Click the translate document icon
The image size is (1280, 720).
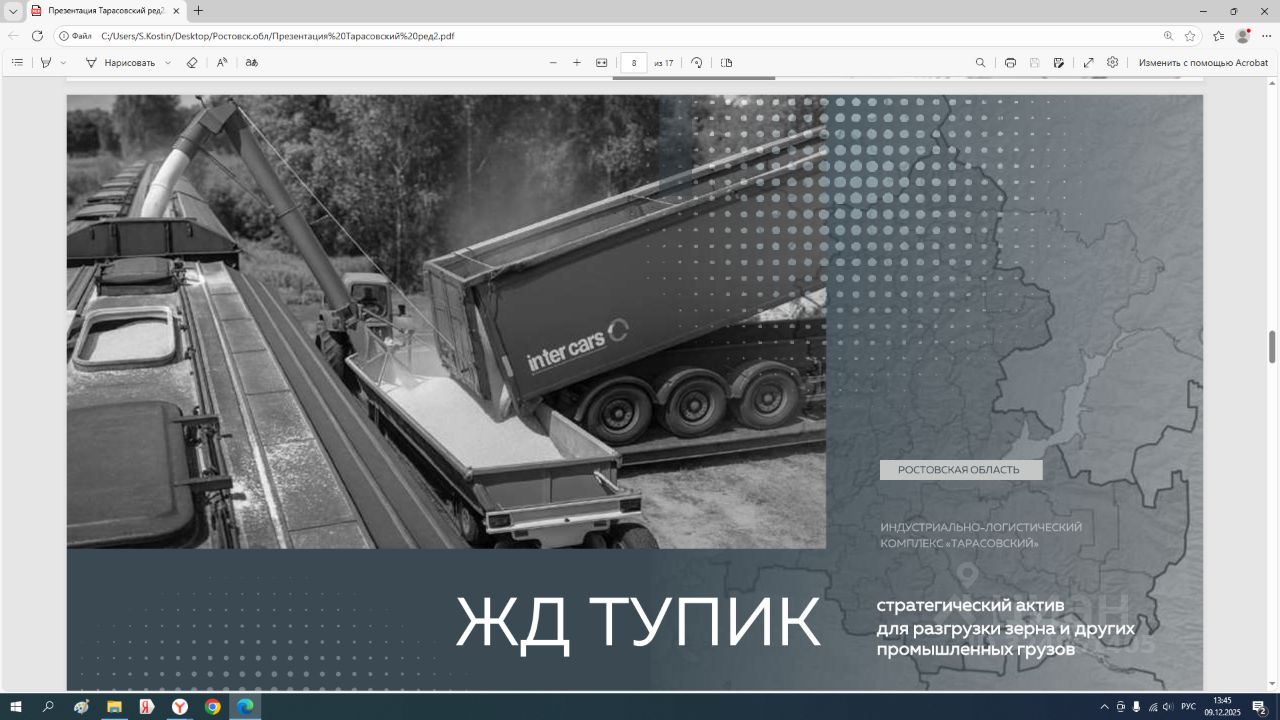pos(252,62)
